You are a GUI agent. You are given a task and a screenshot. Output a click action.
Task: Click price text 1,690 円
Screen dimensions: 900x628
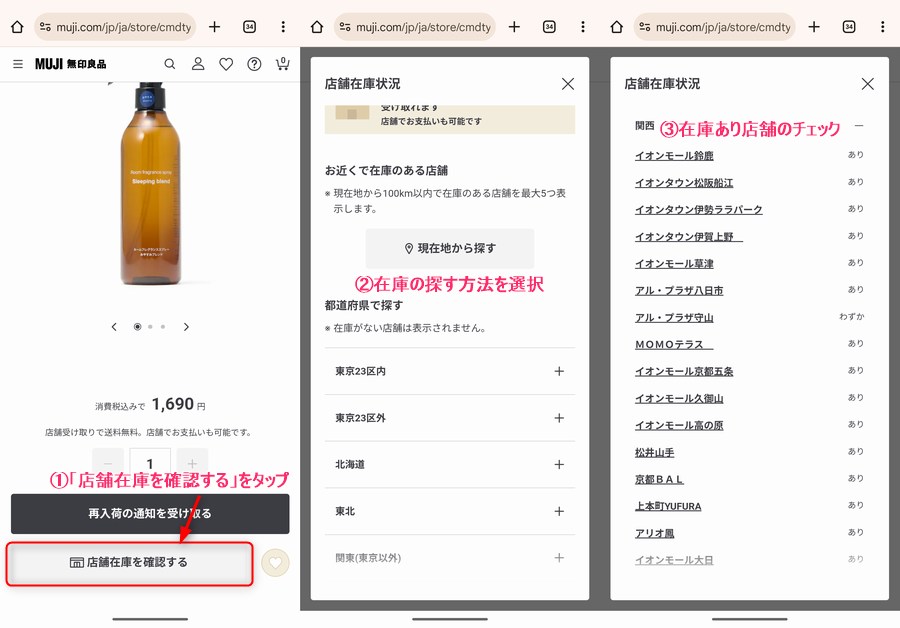179,404
